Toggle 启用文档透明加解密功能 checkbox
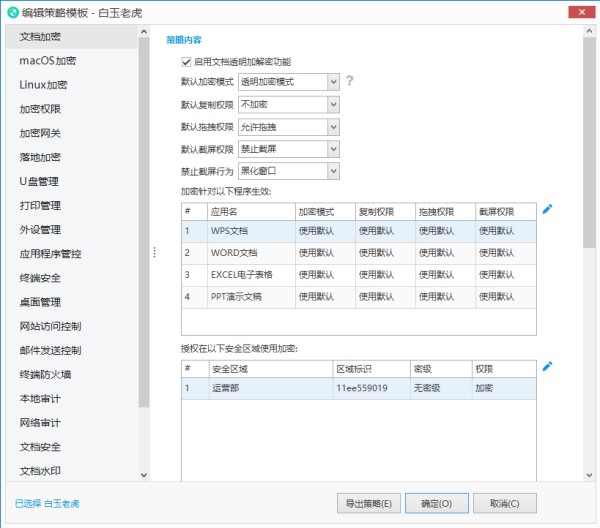The image size is (600, 528). [x=186, y=62]
